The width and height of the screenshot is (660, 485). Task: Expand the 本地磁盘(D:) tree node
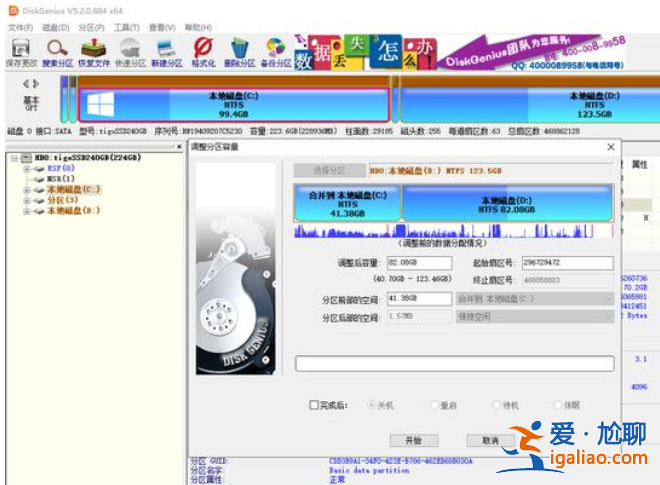27,211
